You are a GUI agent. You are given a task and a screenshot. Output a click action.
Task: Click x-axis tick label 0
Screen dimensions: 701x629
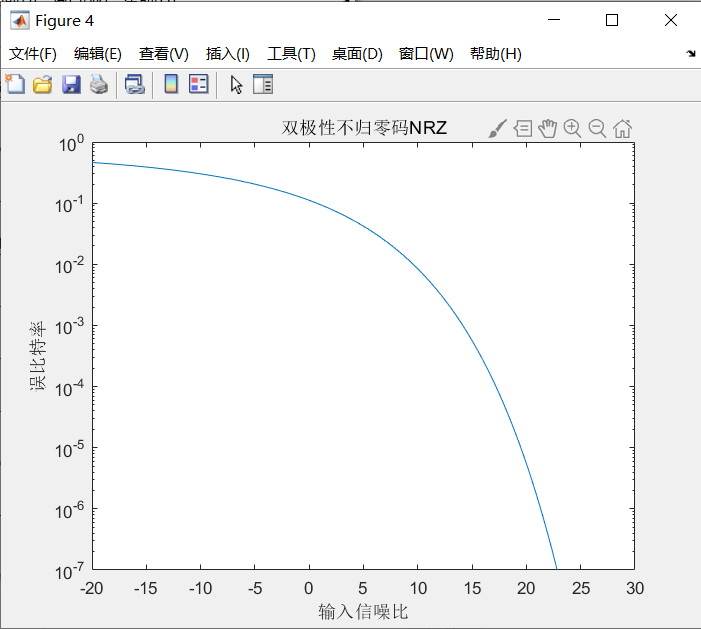click(x=308, y=588)
